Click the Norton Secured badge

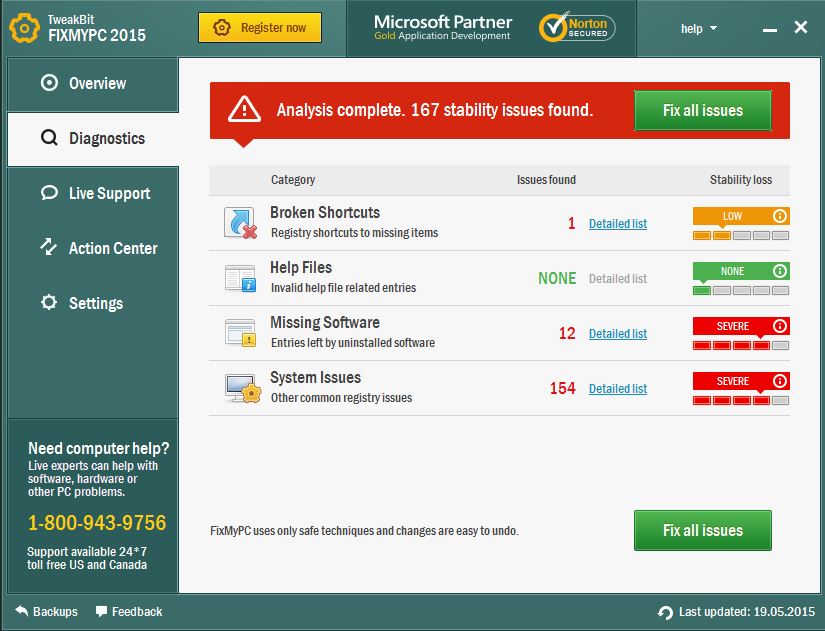point(577,28)
